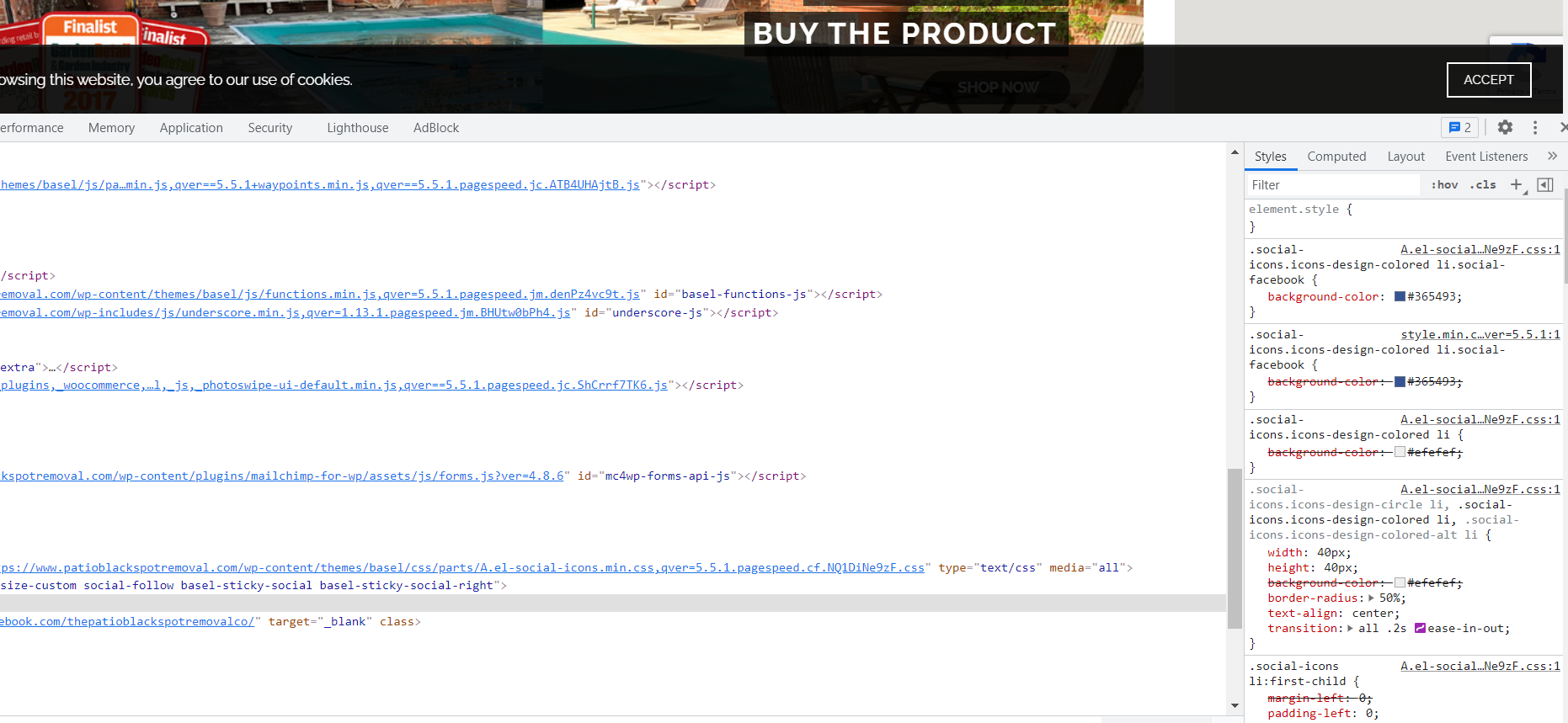The height and width of the screenshot is (723, 1568).
Task: Toggle the :hov element state panel
Action: pos(1444,185)
